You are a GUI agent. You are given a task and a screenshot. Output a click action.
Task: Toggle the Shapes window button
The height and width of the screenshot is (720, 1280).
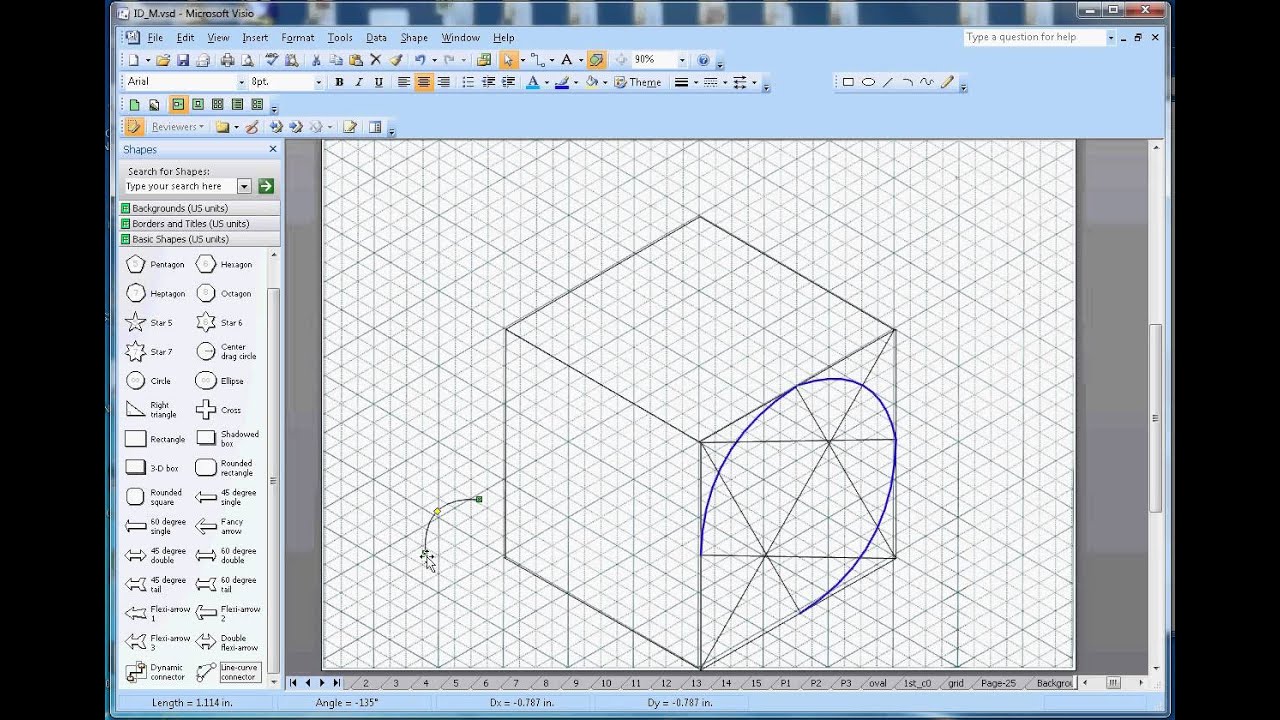click(483, 60)
